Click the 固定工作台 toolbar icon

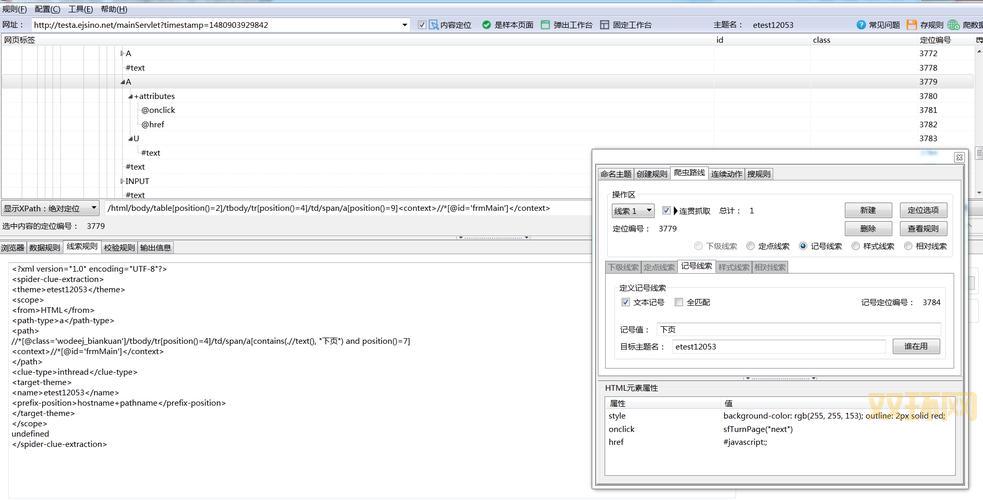point(605,25)
